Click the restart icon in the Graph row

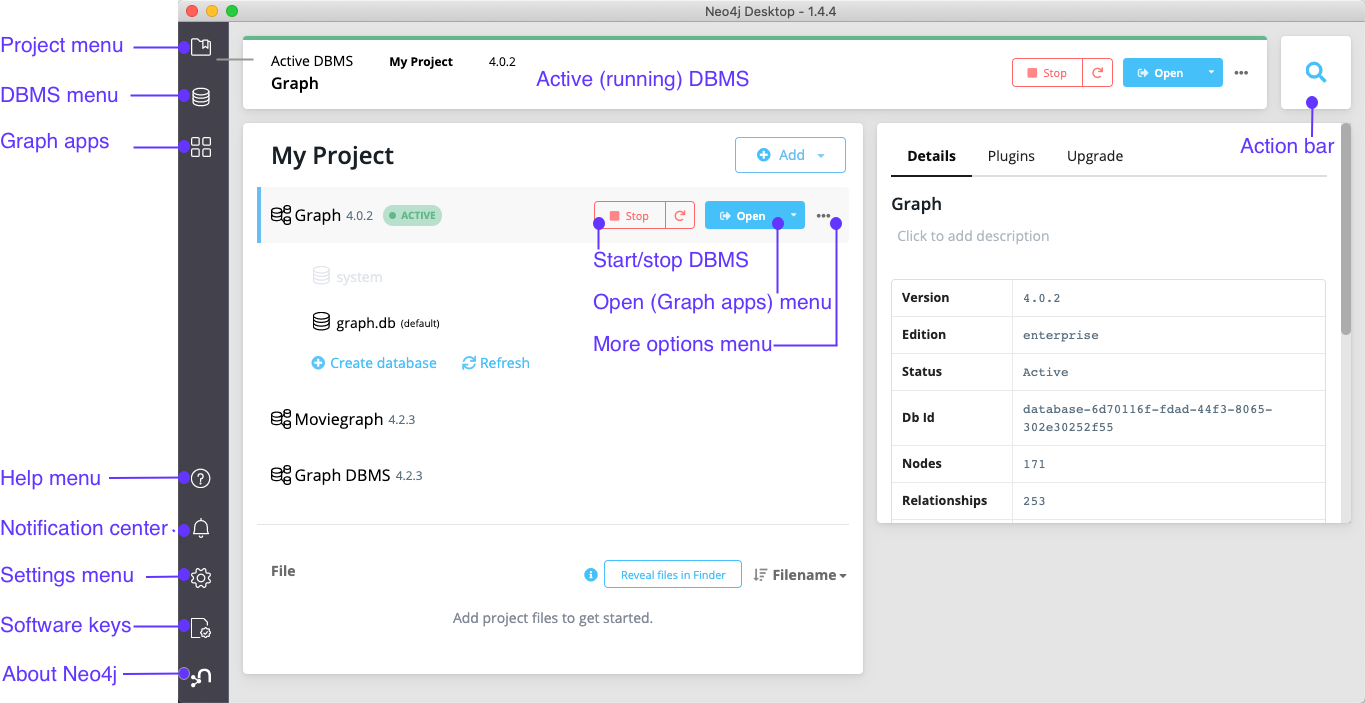click(x=680, y=216)
